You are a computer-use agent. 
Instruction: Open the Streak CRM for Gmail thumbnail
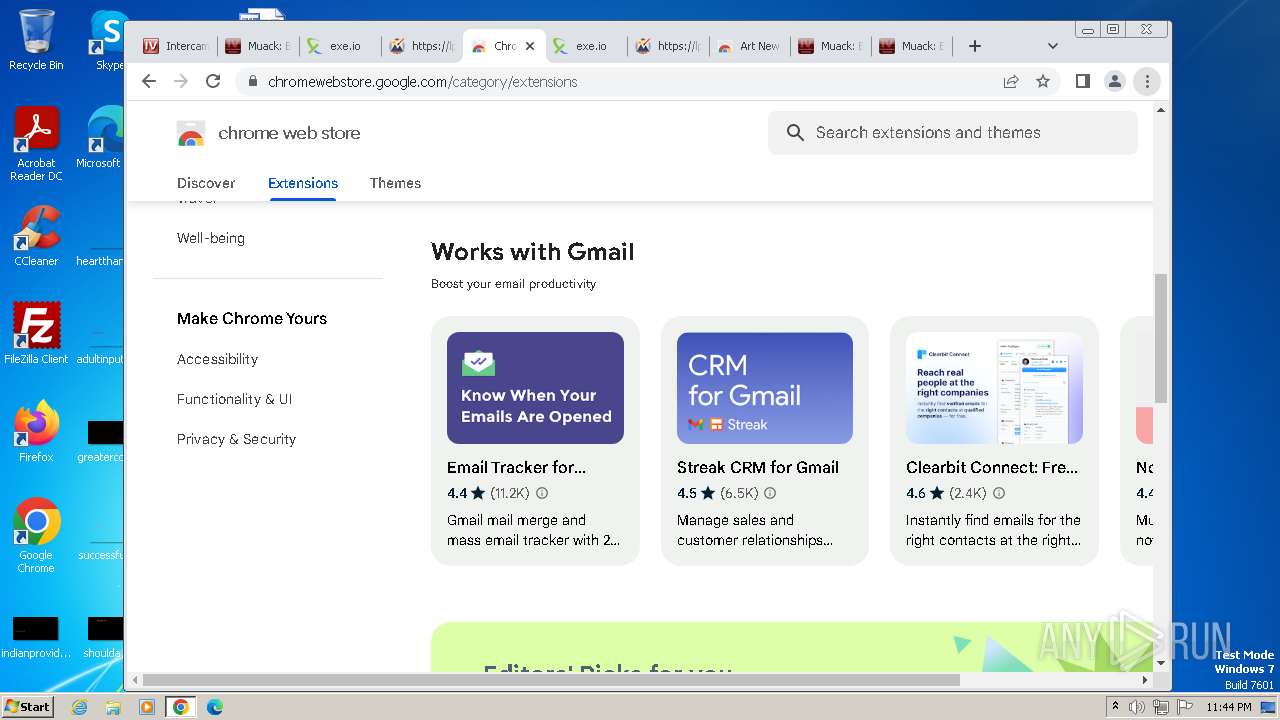coord(765,388)
